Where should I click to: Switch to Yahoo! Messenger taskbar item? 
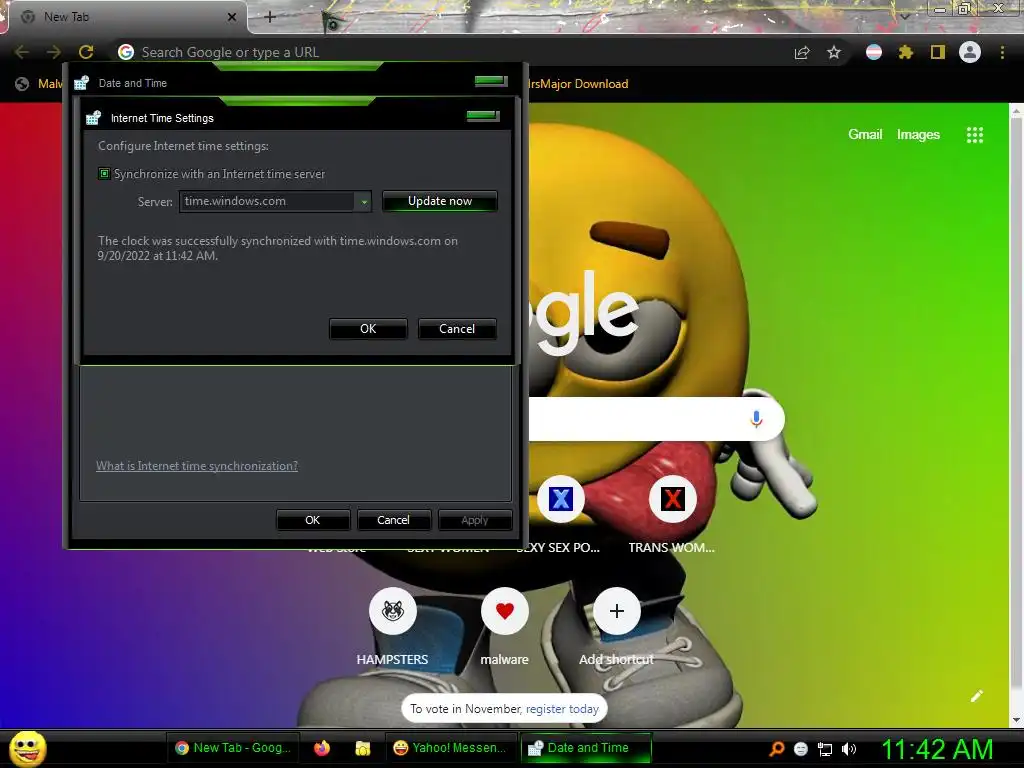pos(451,748)
